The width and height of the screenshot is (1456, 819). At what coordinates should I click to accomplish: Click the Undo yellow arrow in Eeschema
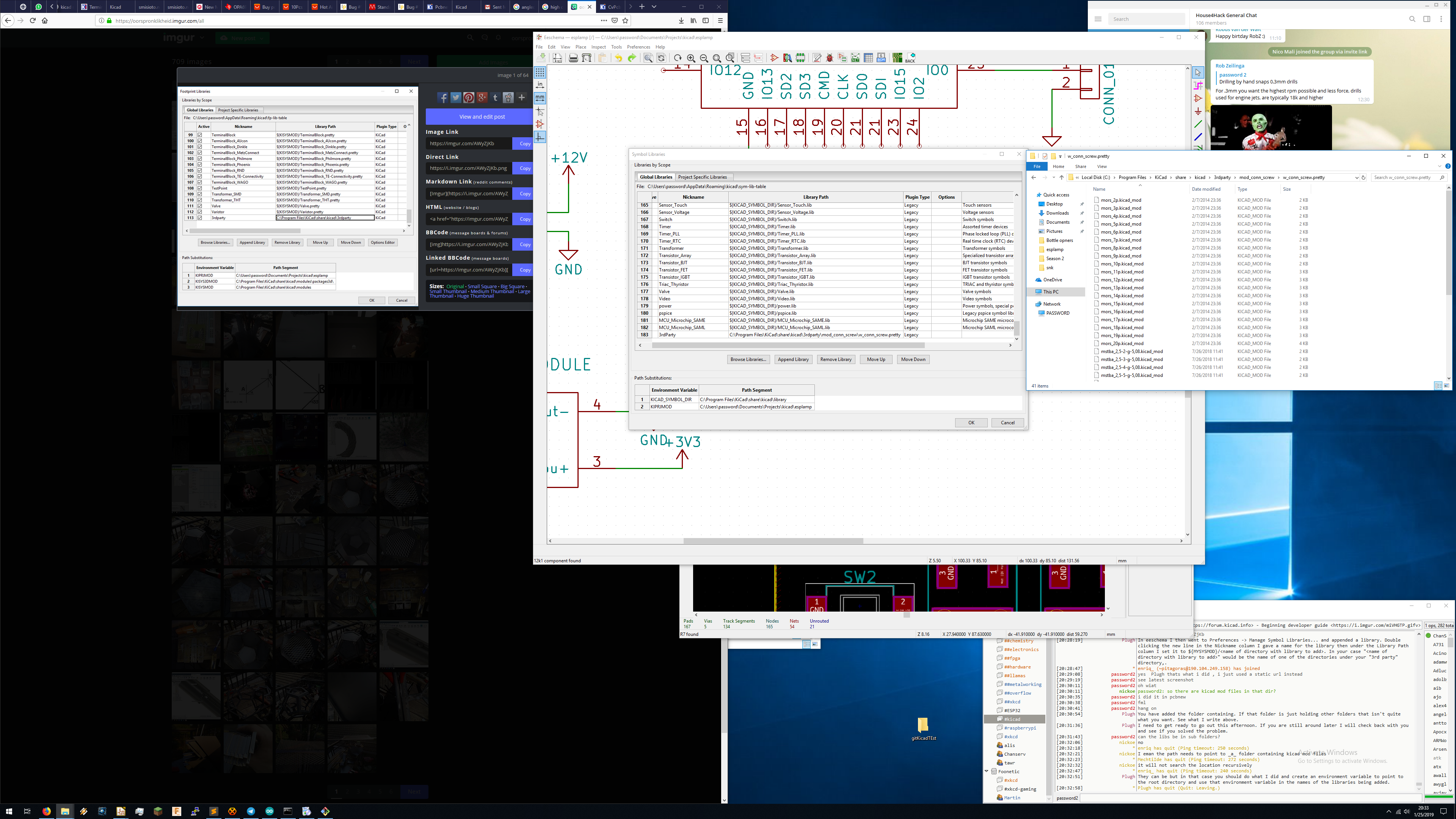(x=618, y=58)
